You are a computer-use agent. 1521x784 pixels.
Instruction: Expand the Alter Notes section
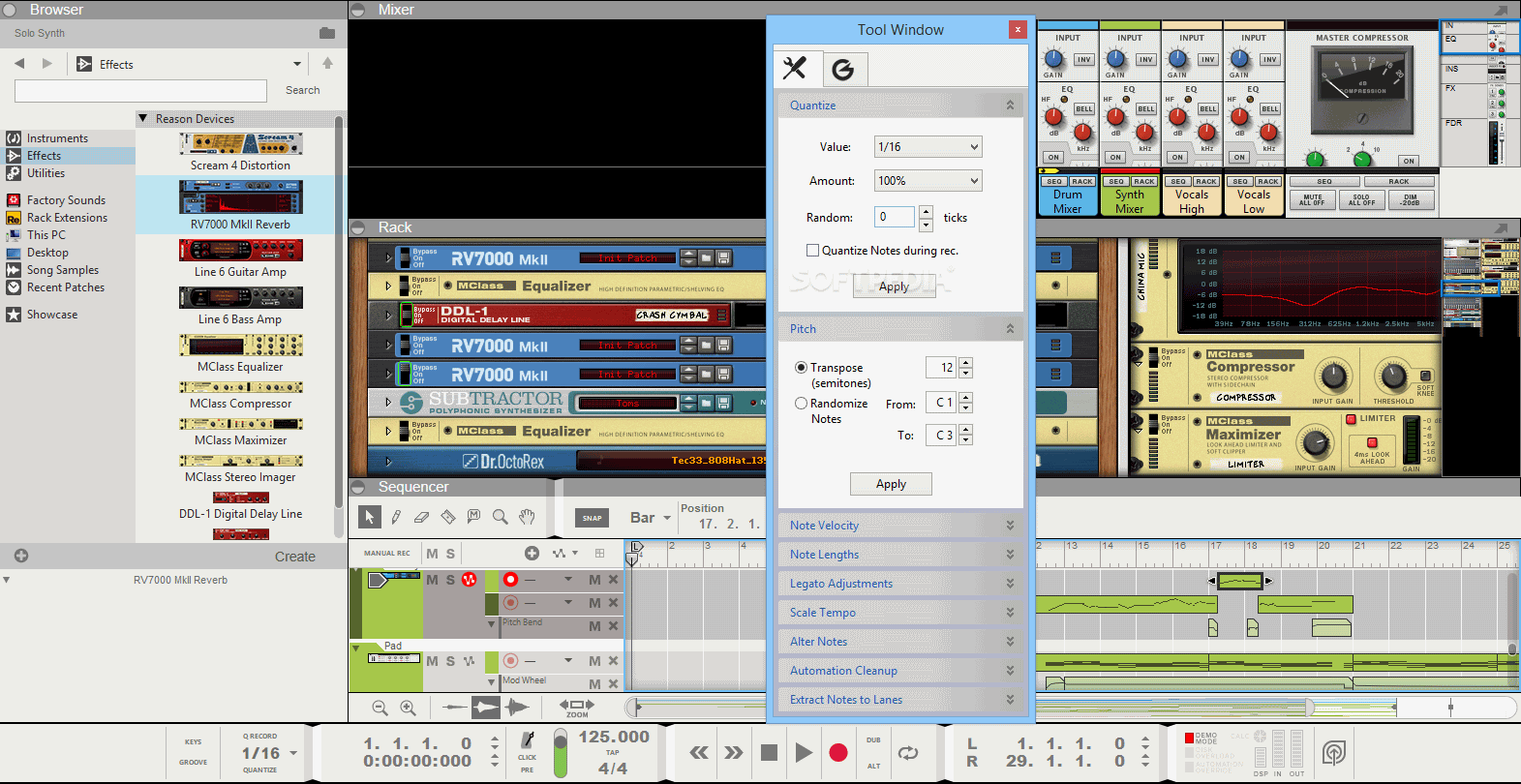(900, 642)
